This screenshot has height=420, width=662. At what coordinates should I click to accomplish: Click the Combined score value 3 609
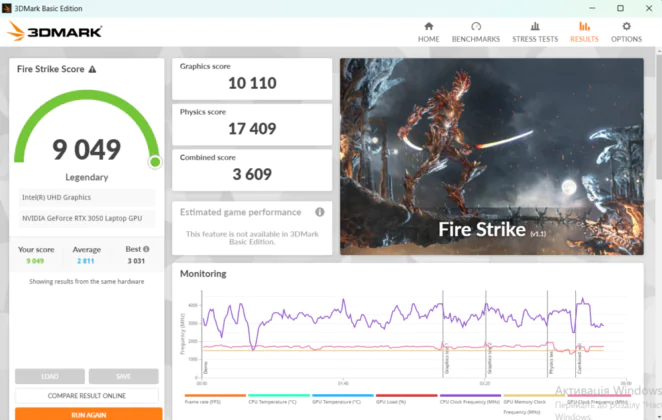(x=252, y=174)
